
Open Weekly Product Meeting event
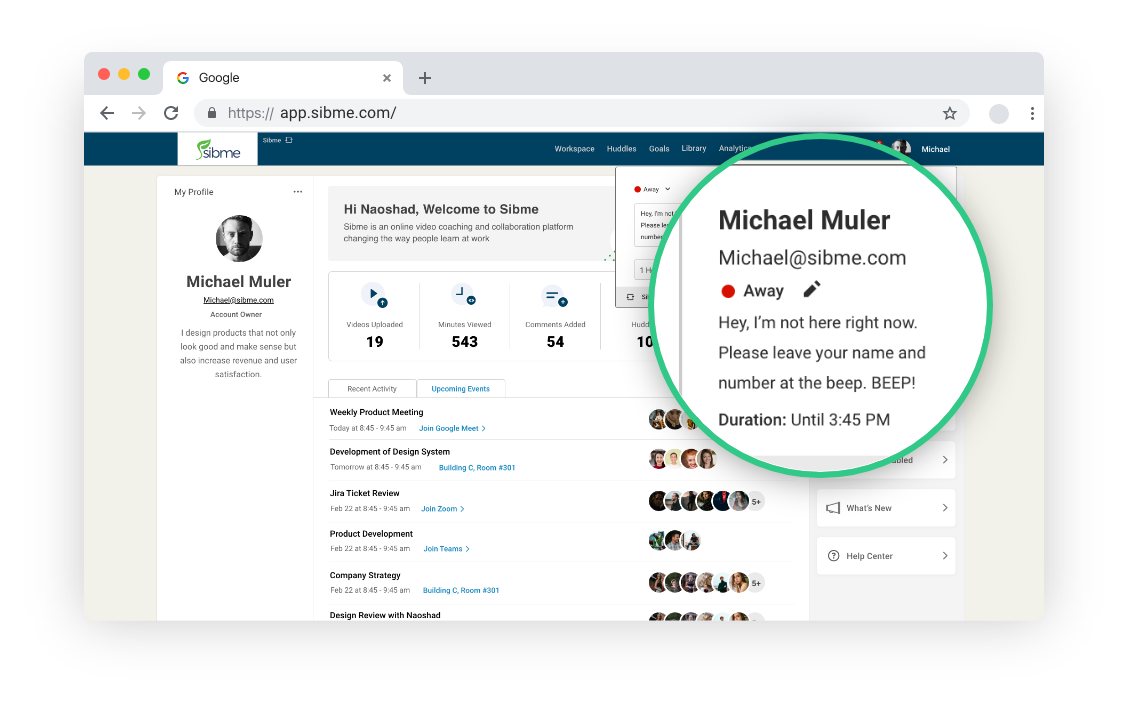pyautogui.click(x=376, y=412)
